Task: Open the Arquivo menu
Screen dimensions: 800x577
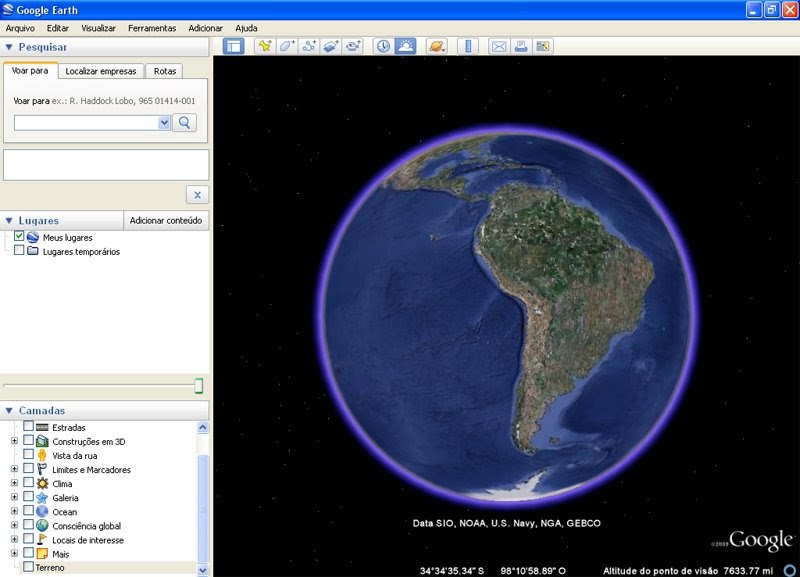Action: tap(20, 28)
